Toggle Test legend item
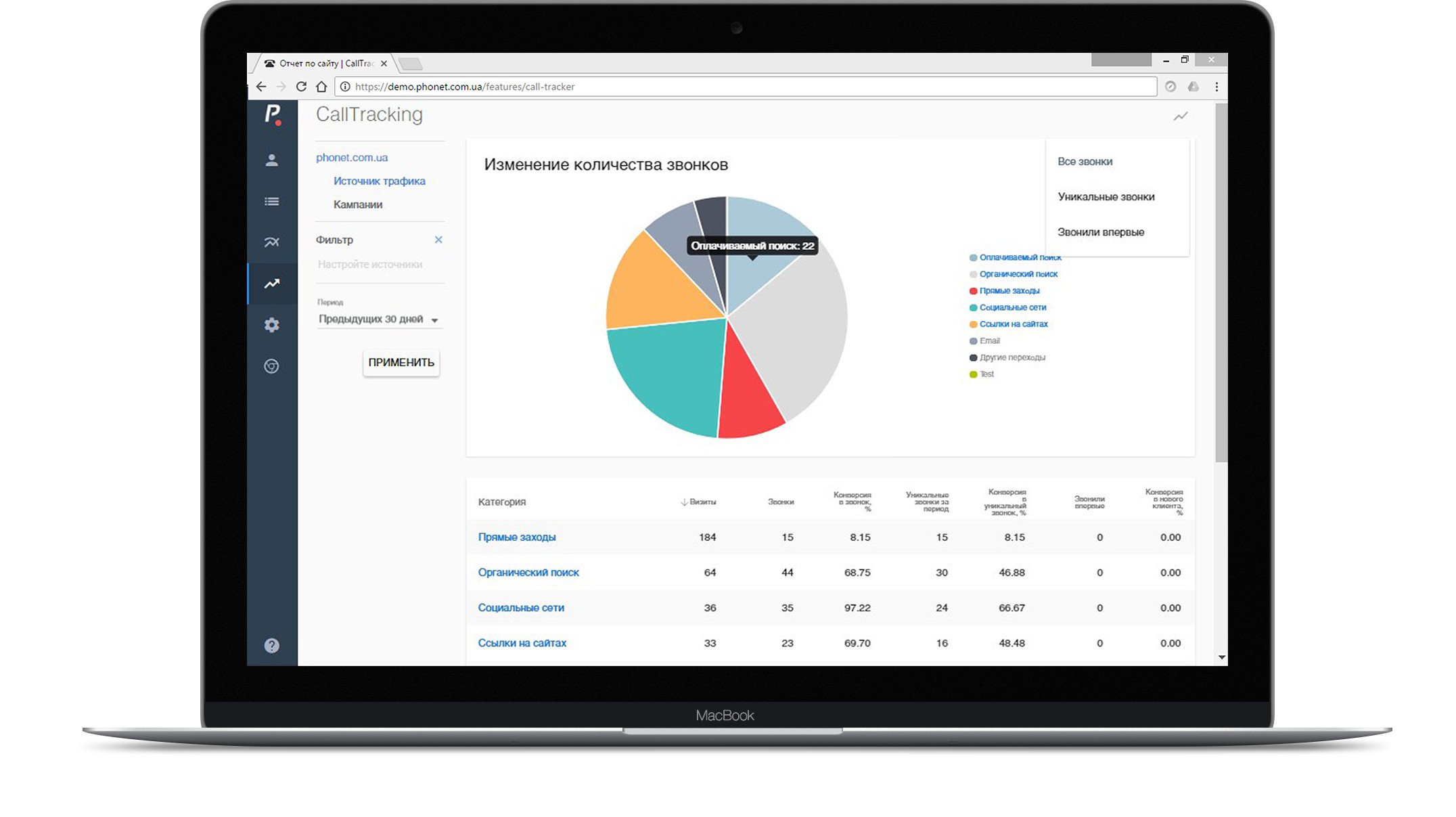The image size is (1456, 817). (x=982, y=374)
